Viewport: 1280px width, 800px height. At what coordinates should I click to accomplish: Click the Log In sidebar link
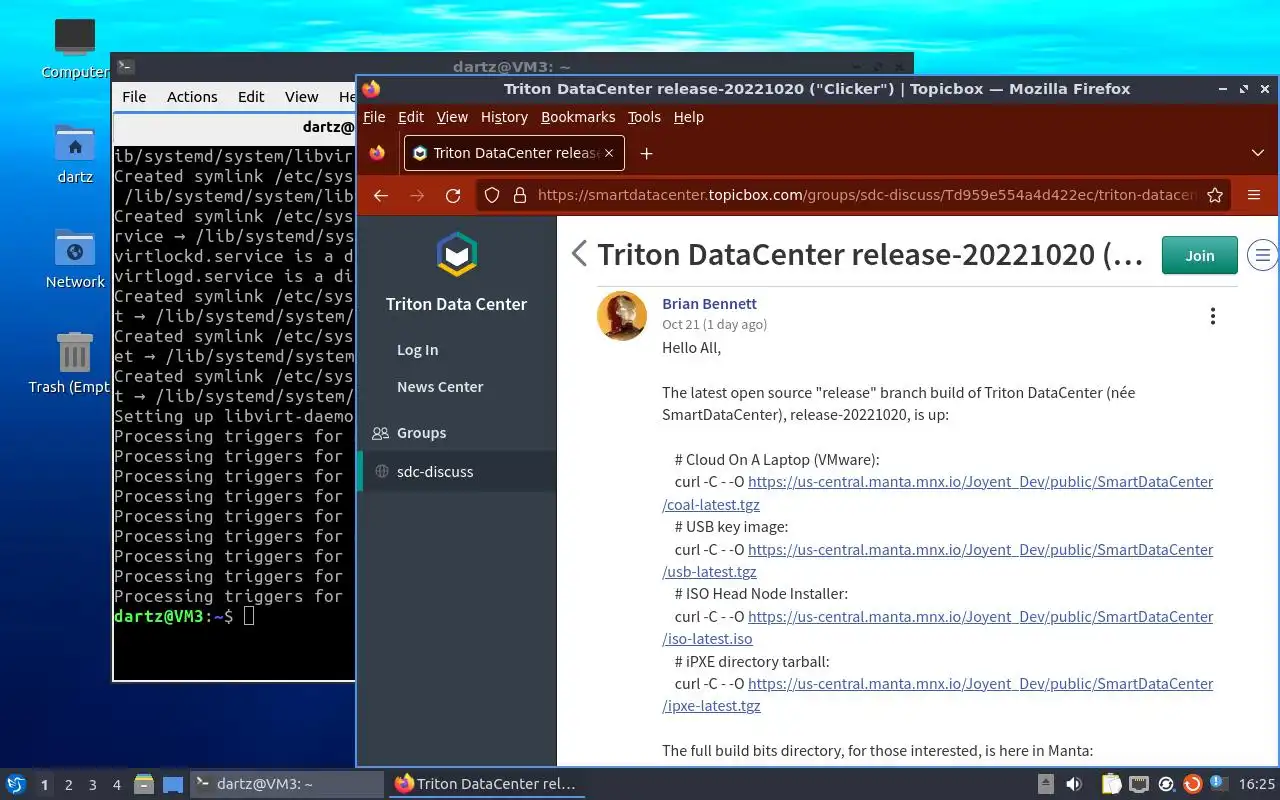click(x=417, y=350)
